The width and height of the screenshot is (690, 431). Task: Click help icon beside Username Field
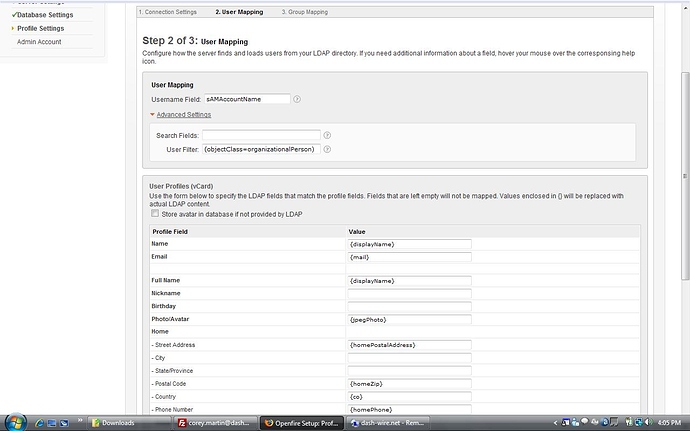[297, 99]
